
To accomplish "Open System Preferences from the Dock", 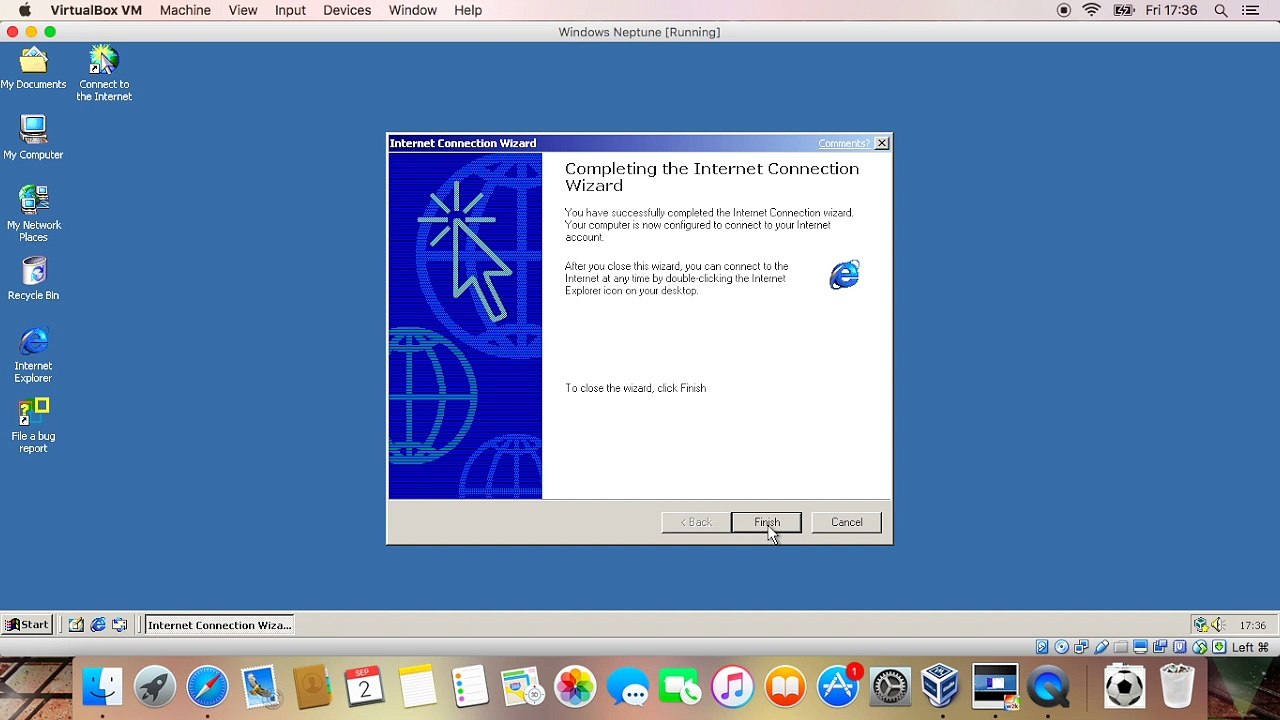I will pyautogui.click(x=890, y=688).
